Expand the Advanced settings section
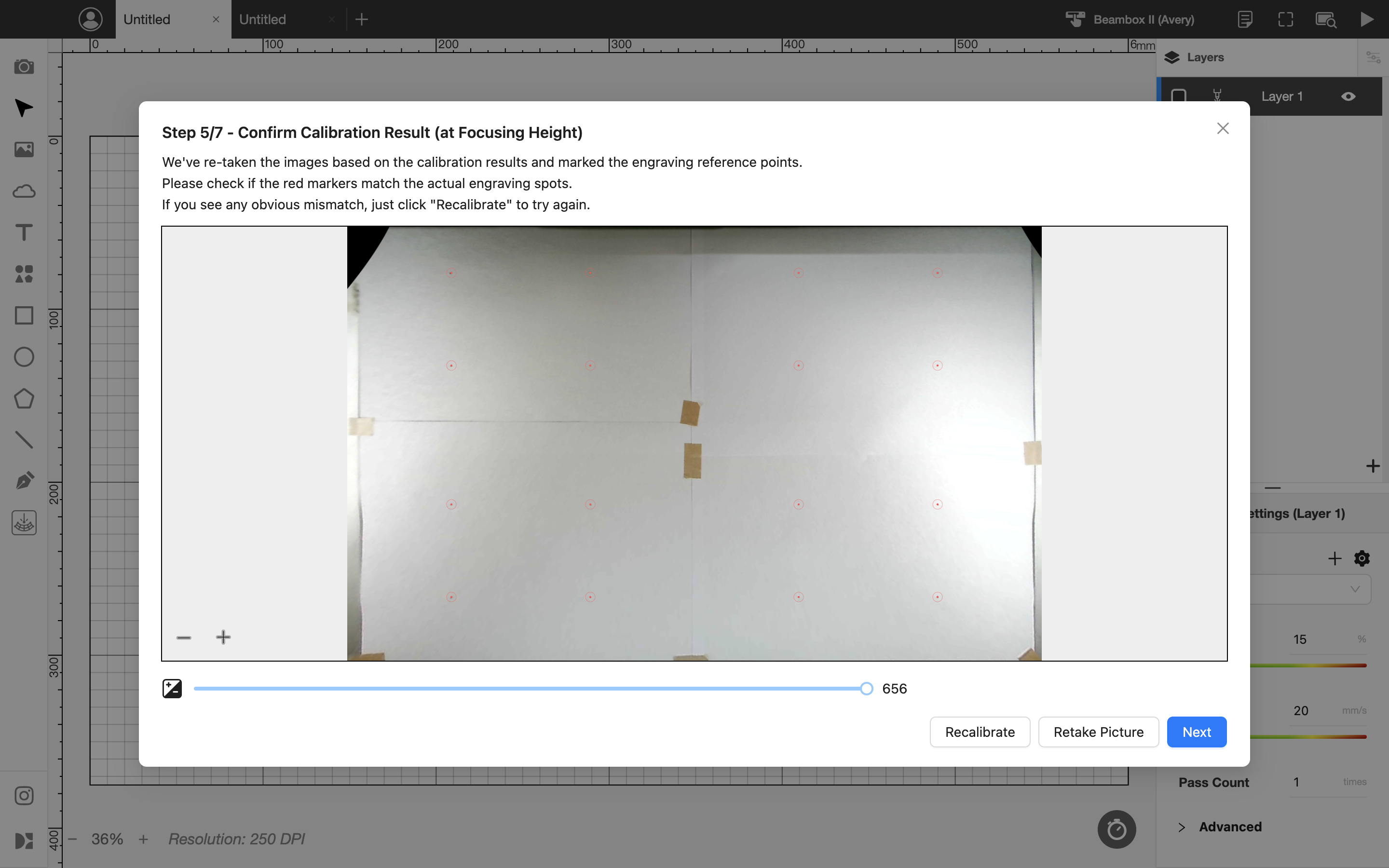Image resolution: width=1389 pixels, height=868 pixels. 1220,827
